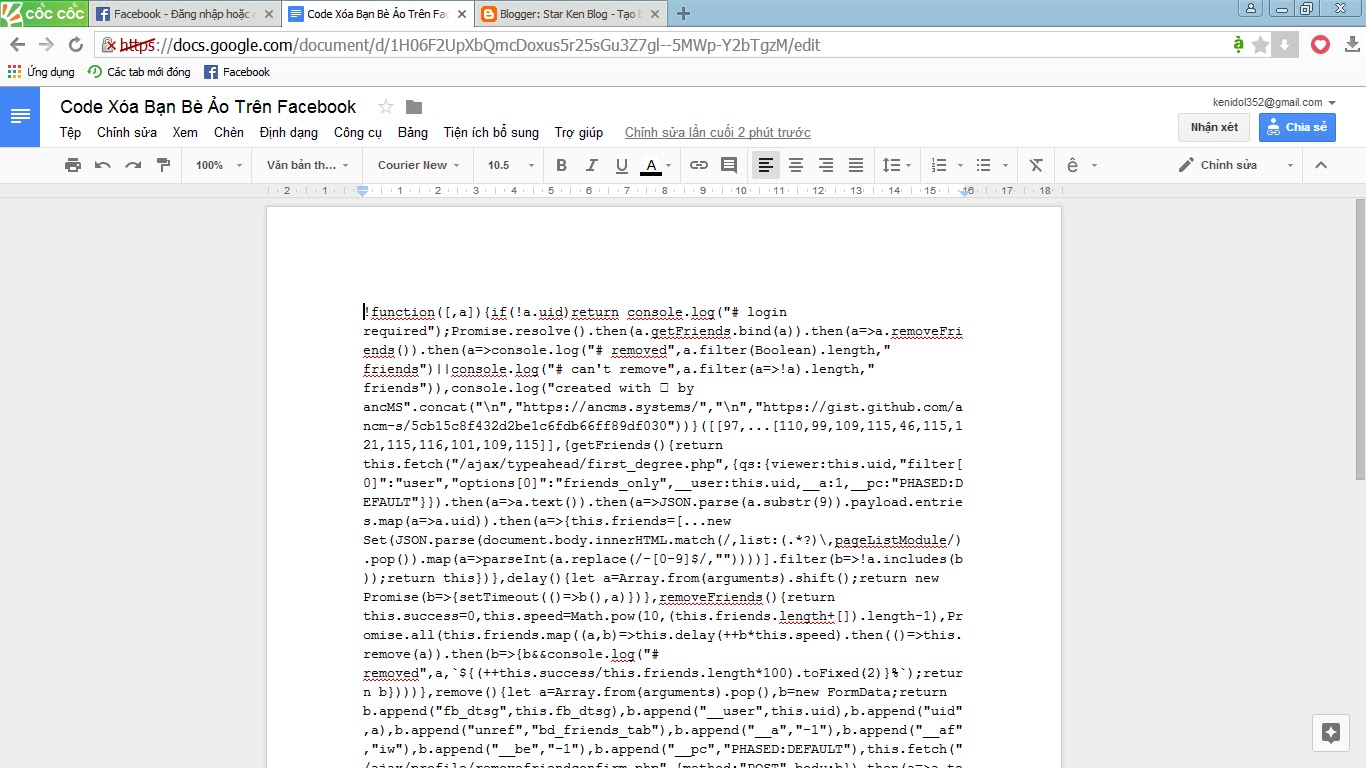This screenshot has width=1366, height=768.
Task: Click the right indent marker on ruler
Action: (x=966, y=193)
